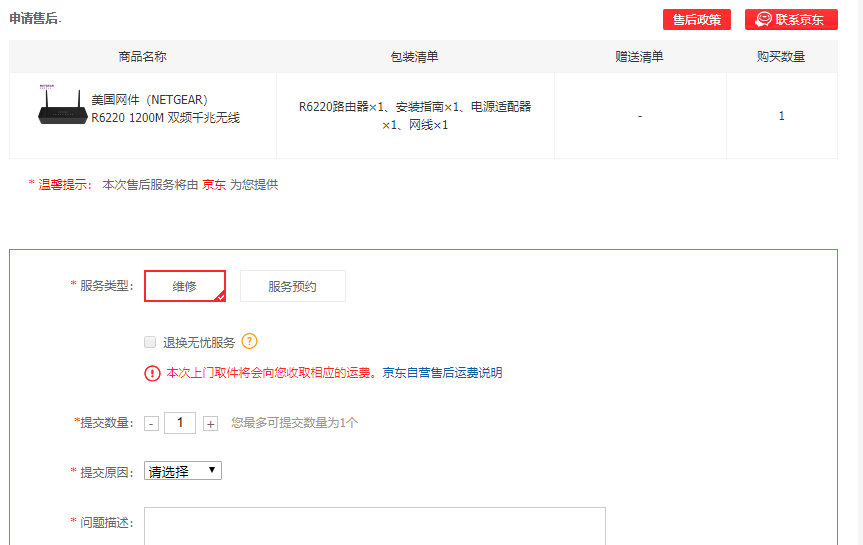Increase quantity with the plus button
Image resolution: width=863 pixels, height=545 pixels.
coord(210,423)
